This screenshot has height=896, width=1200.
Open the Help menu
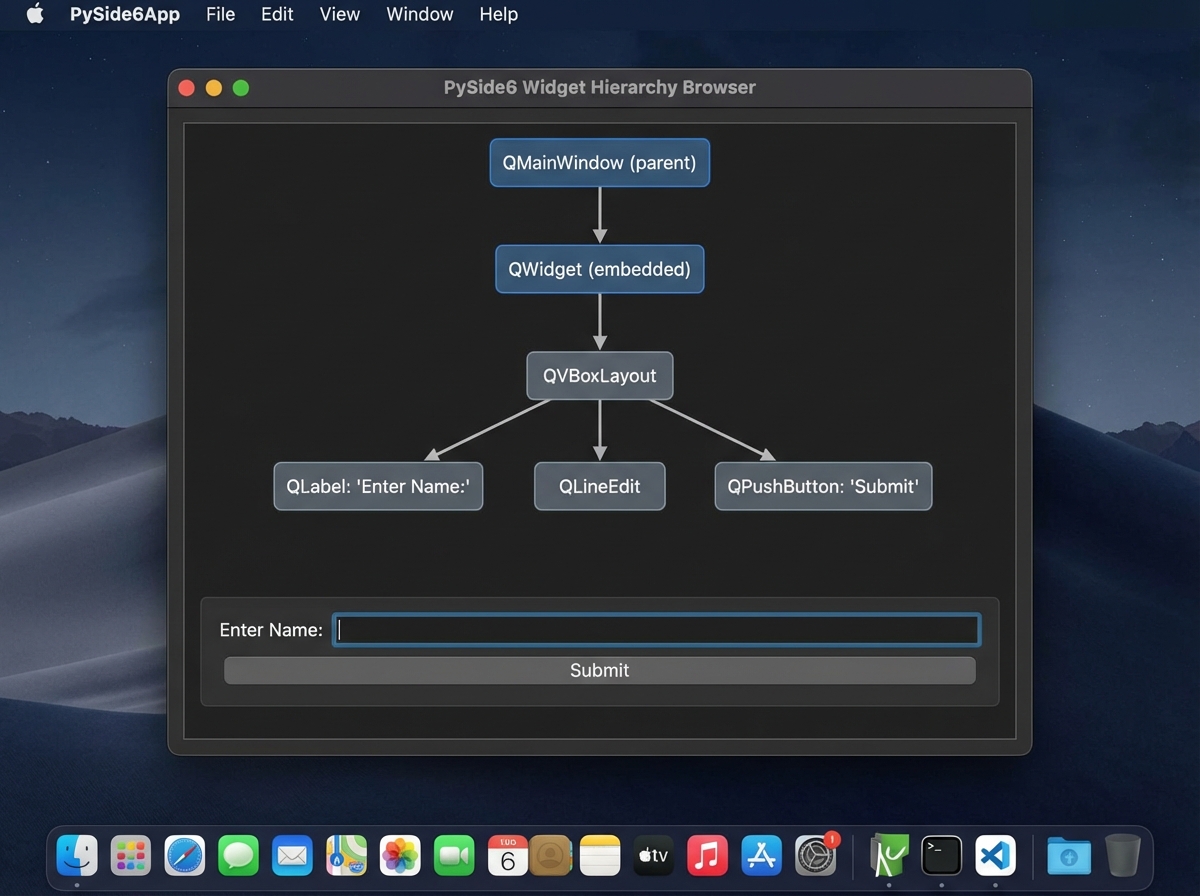point(498,14)
